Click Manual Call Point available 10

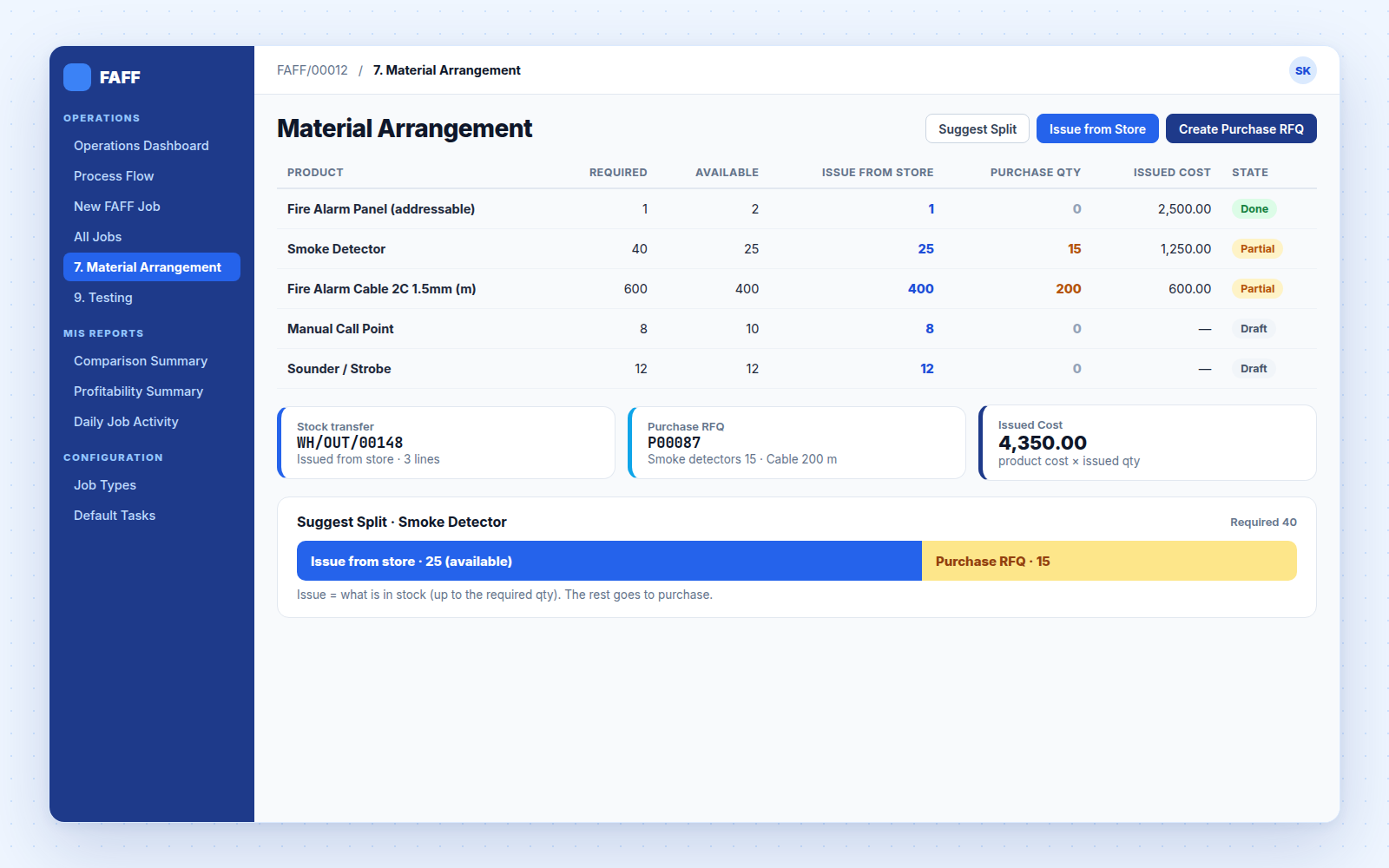[752, 329]
